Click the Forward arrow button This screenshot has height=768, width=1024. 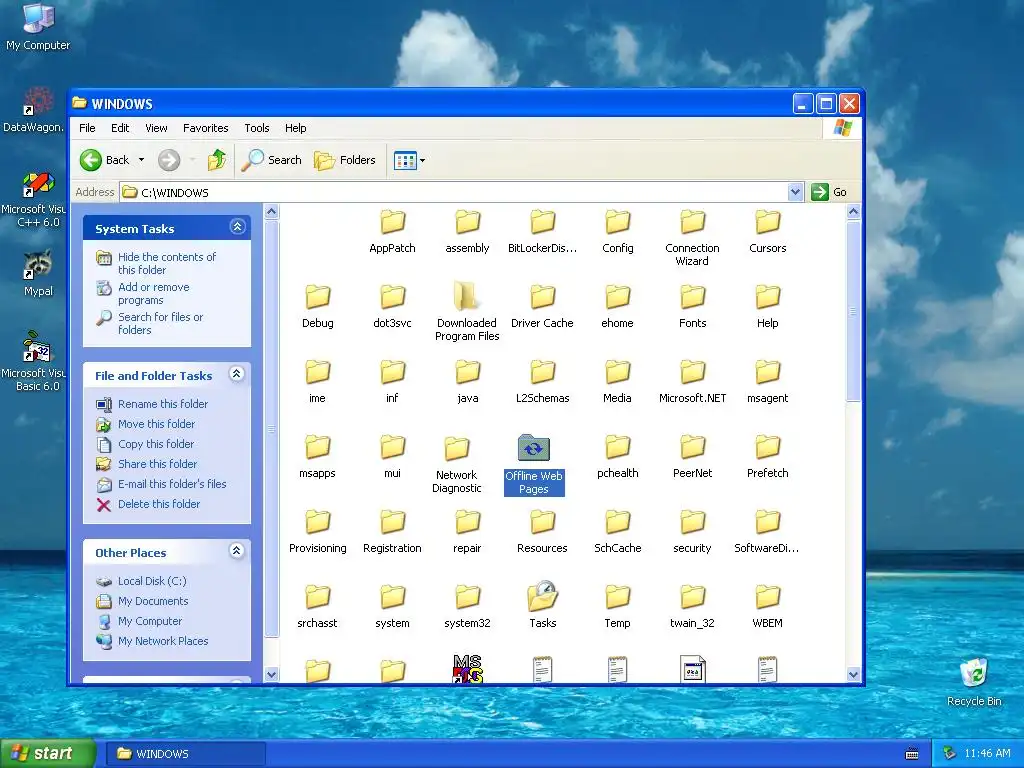point(169,160)
